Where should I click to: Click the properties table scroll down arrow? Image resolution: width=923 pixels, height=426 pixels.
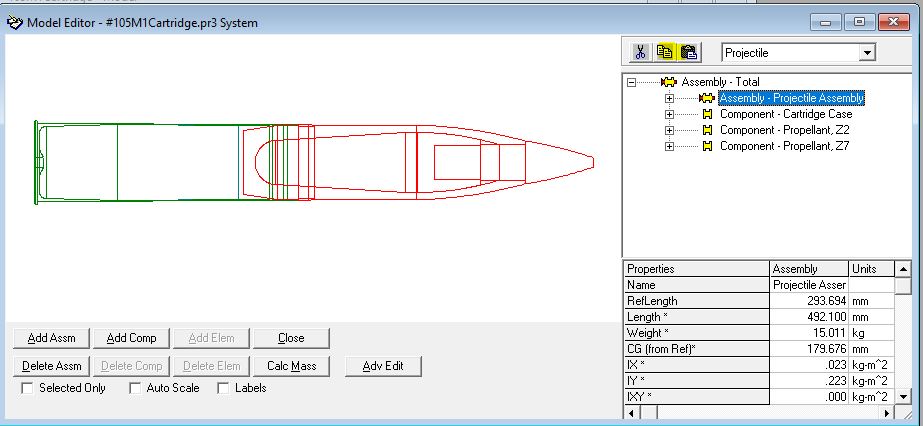904,396
